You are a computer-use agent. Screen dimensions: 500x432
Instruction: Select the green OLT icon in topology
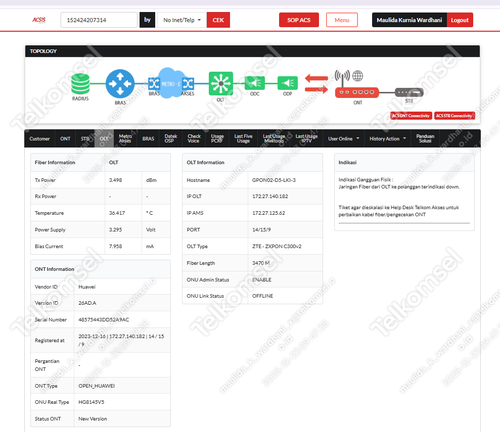click(x=221, y=83)
